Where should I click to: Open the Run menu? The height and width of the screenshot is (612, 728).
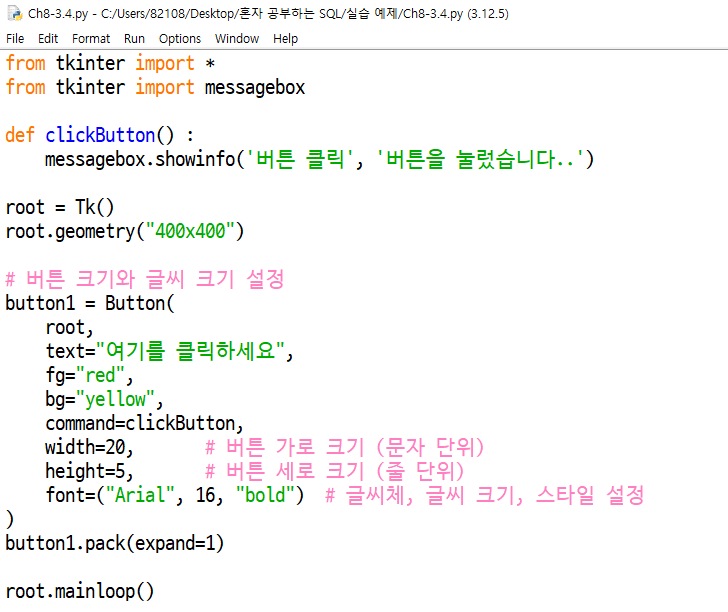[x=134, y=39]
